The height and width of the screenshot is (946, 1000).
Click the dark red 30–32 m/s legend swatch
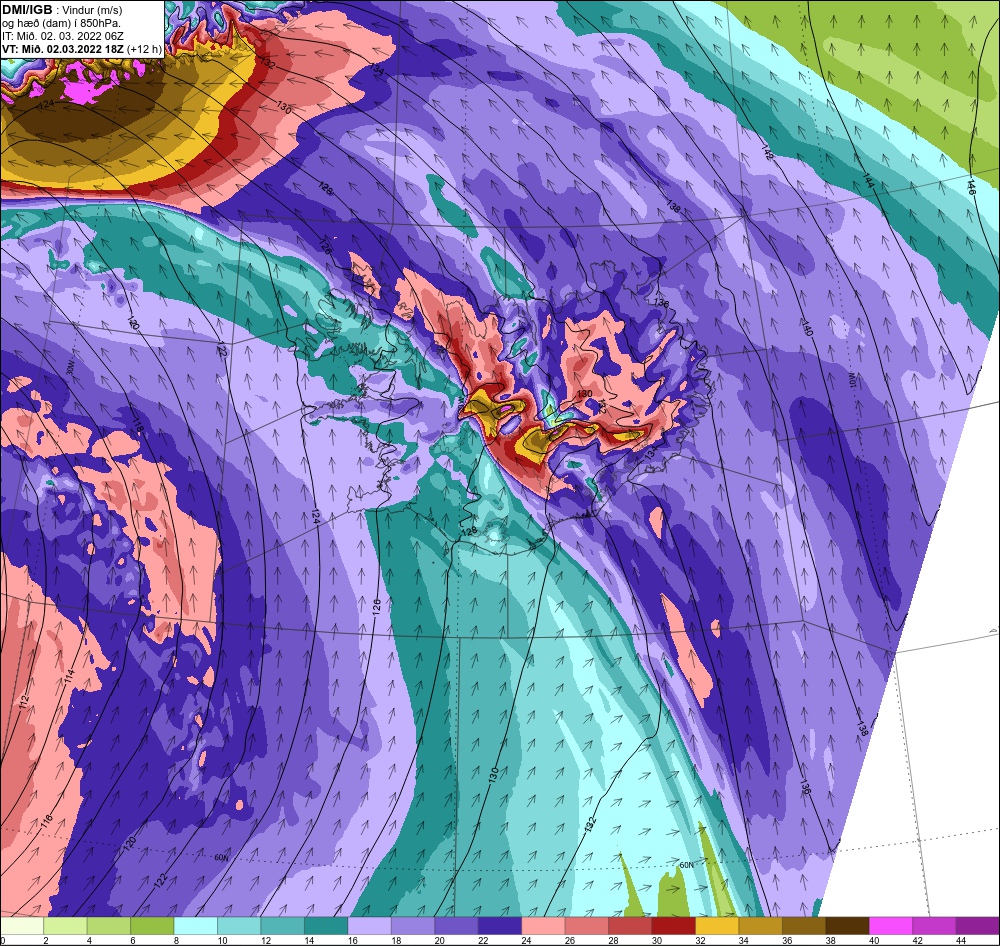click(x=673, y=926)
